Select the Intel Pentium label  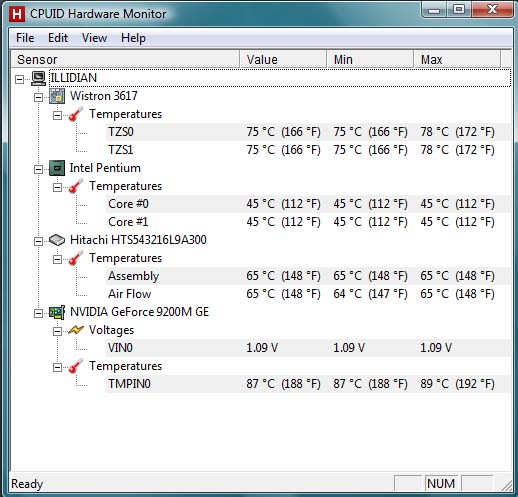point(105,168)
